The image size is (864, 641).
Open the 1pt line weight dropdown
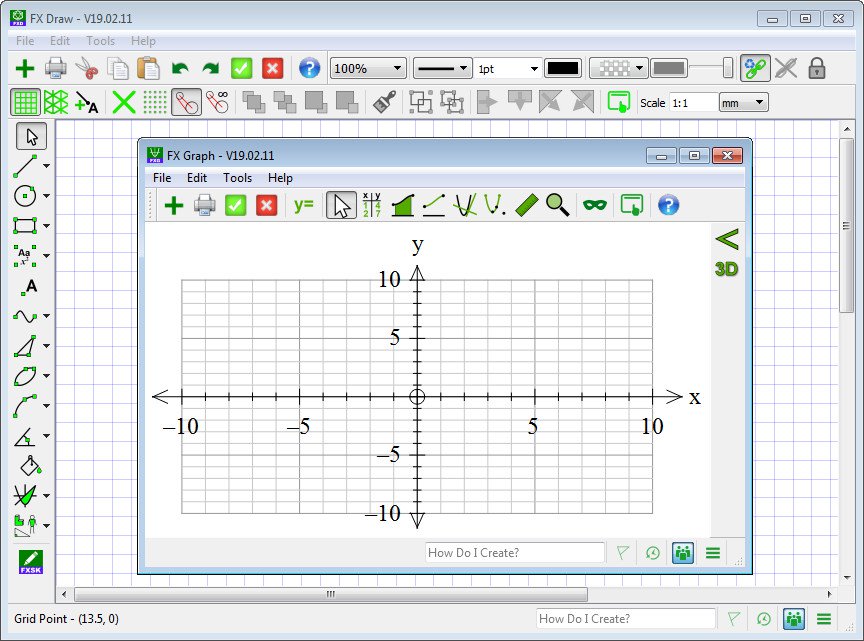coord(508,68)
